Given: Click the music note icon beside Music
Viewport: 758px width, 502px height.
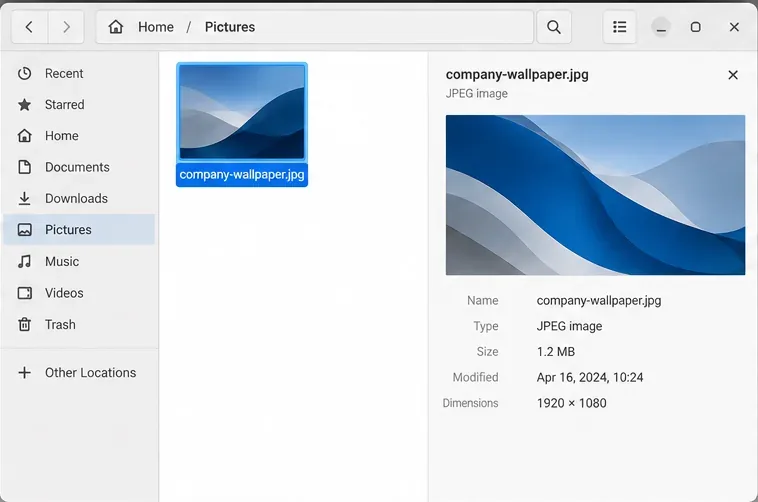Looking at the screenshot, I should tap(25, 262).
